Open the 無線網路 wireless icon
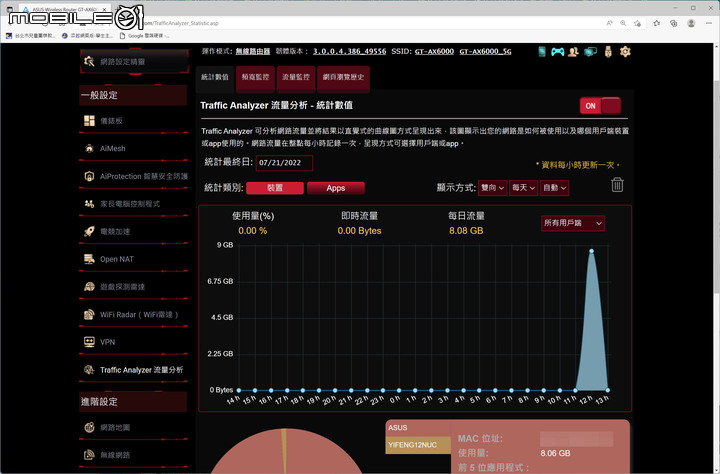 89,455
